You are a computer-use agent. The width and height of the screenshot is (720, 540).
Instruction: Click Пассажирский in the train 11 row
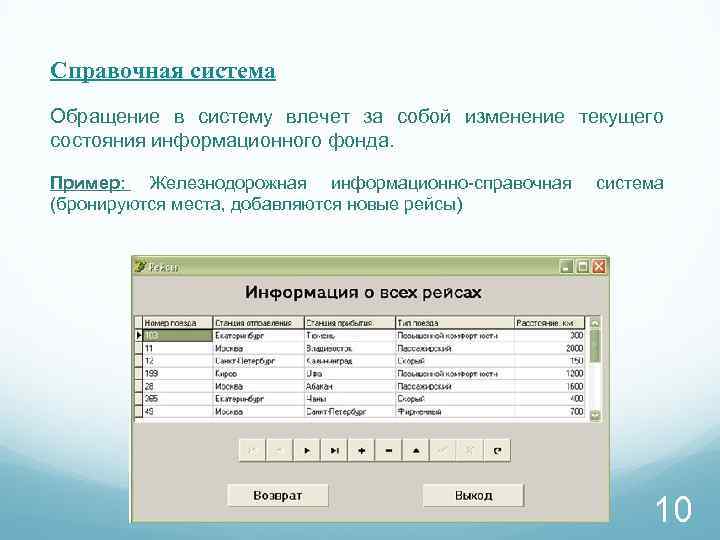[x=455, y=349]
